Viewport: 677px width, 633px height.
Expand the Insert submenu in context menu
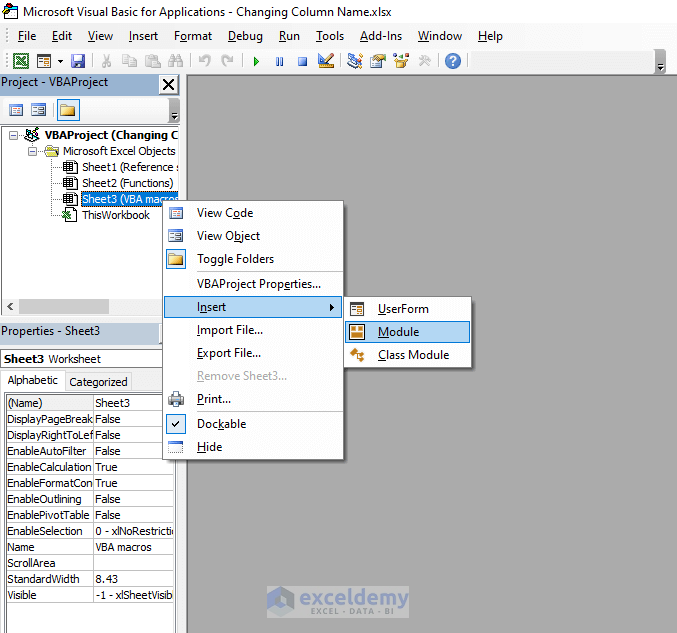tap(253, 307)
